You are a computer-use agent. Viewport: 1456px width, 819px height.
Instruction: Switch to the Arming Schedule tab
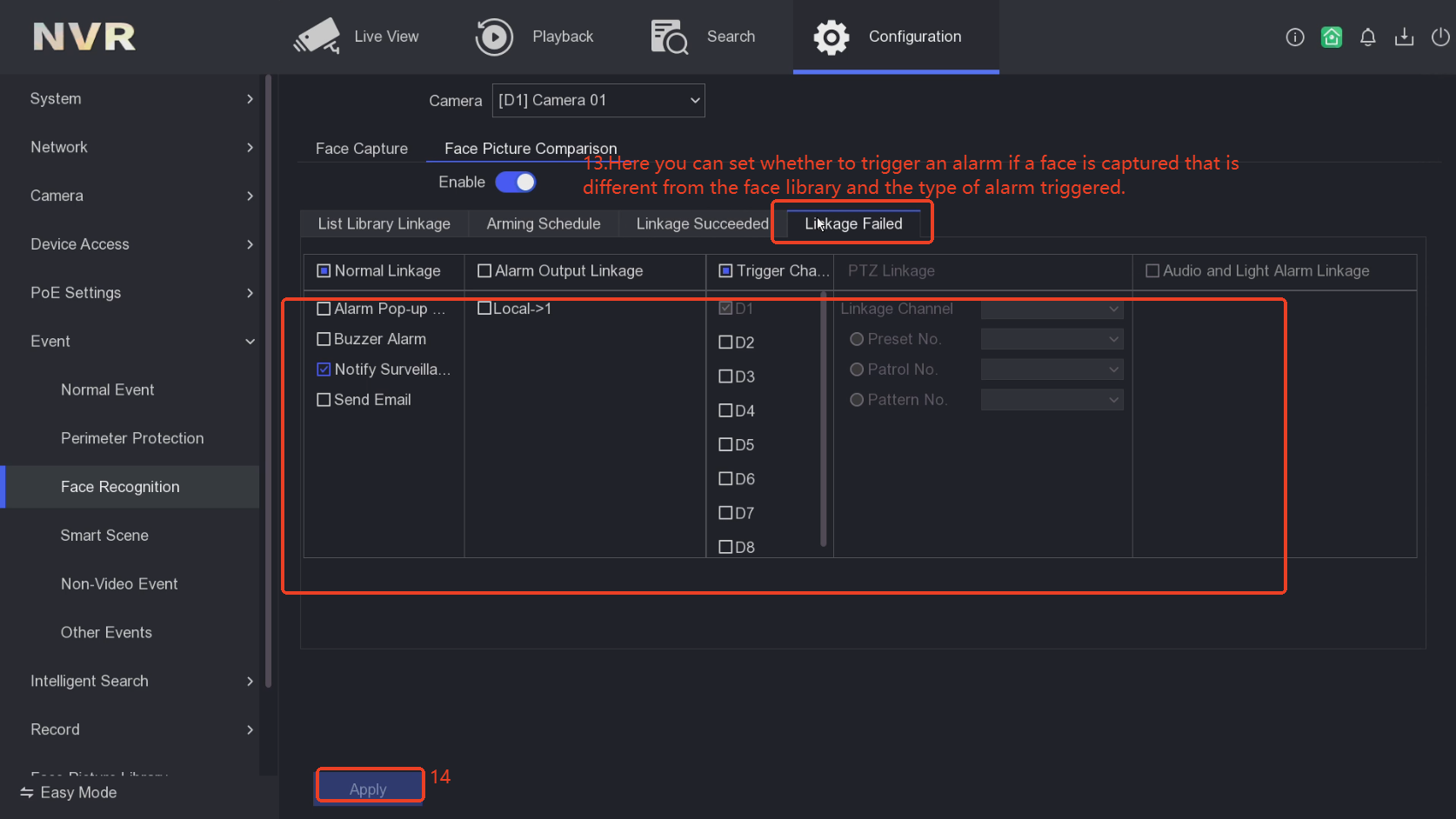click(543, 224)
